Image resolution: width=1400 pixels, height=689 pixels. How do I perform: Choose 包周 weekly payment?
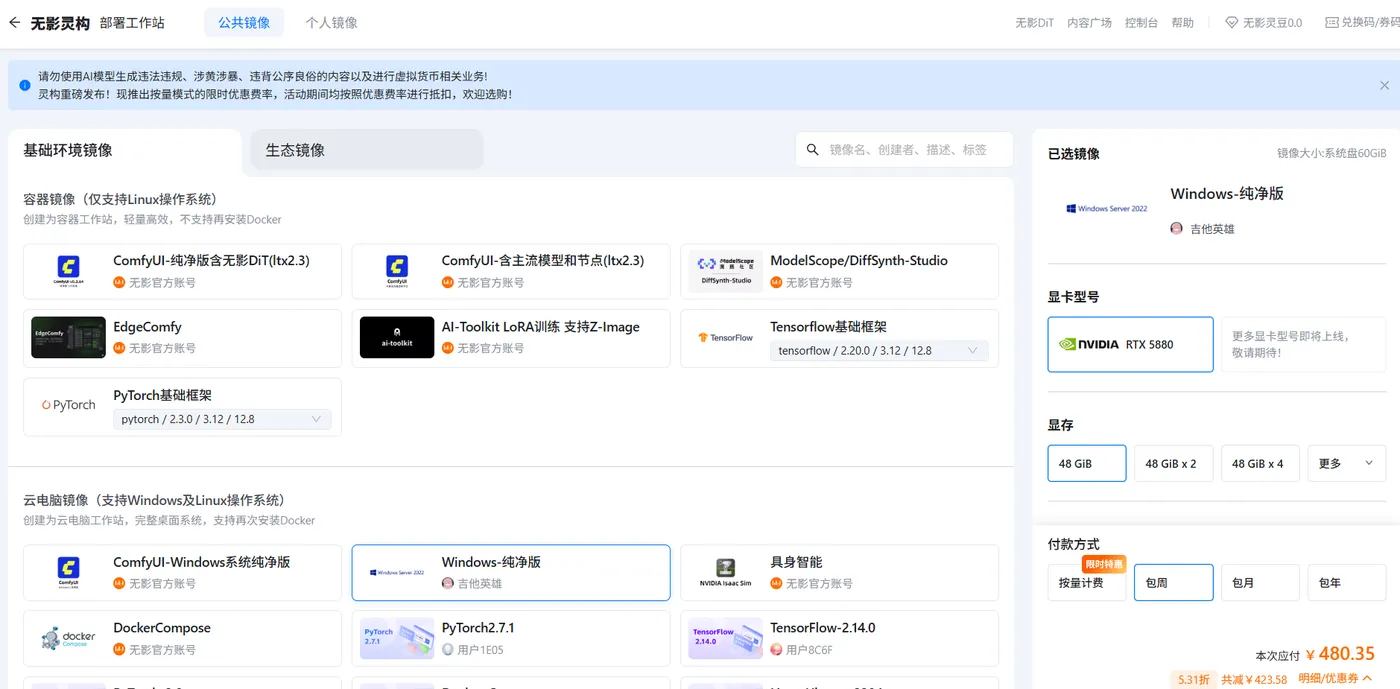coord(1173,582)
